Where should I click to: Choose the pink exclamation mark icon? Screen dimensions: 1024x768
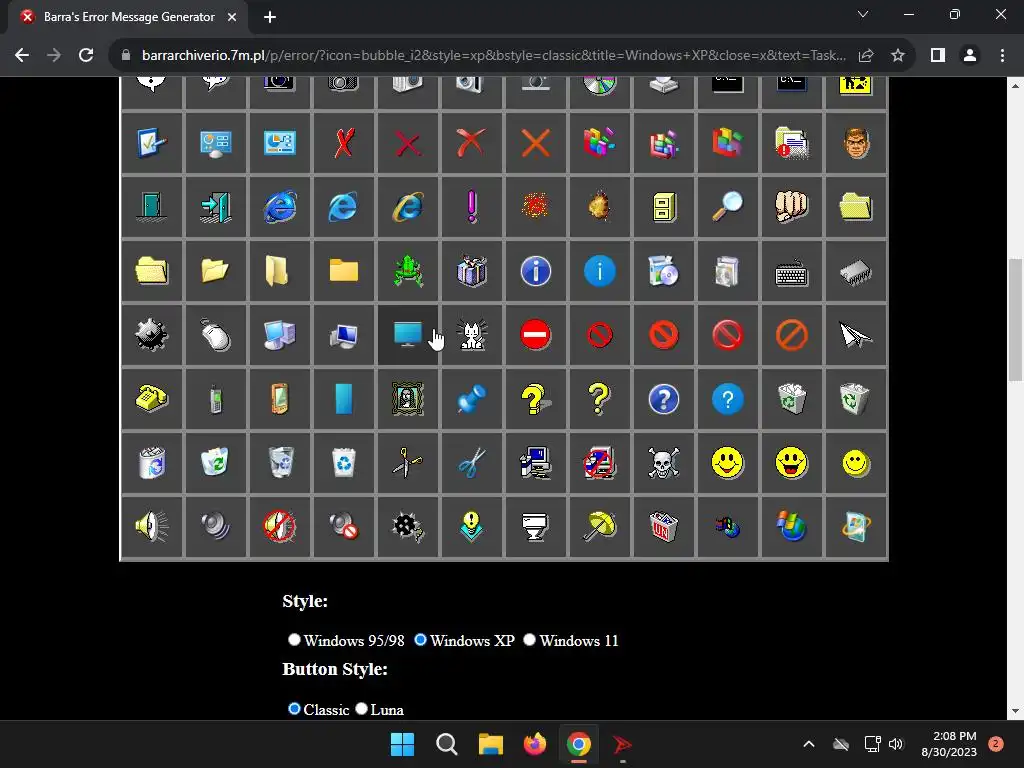[472, 206]
